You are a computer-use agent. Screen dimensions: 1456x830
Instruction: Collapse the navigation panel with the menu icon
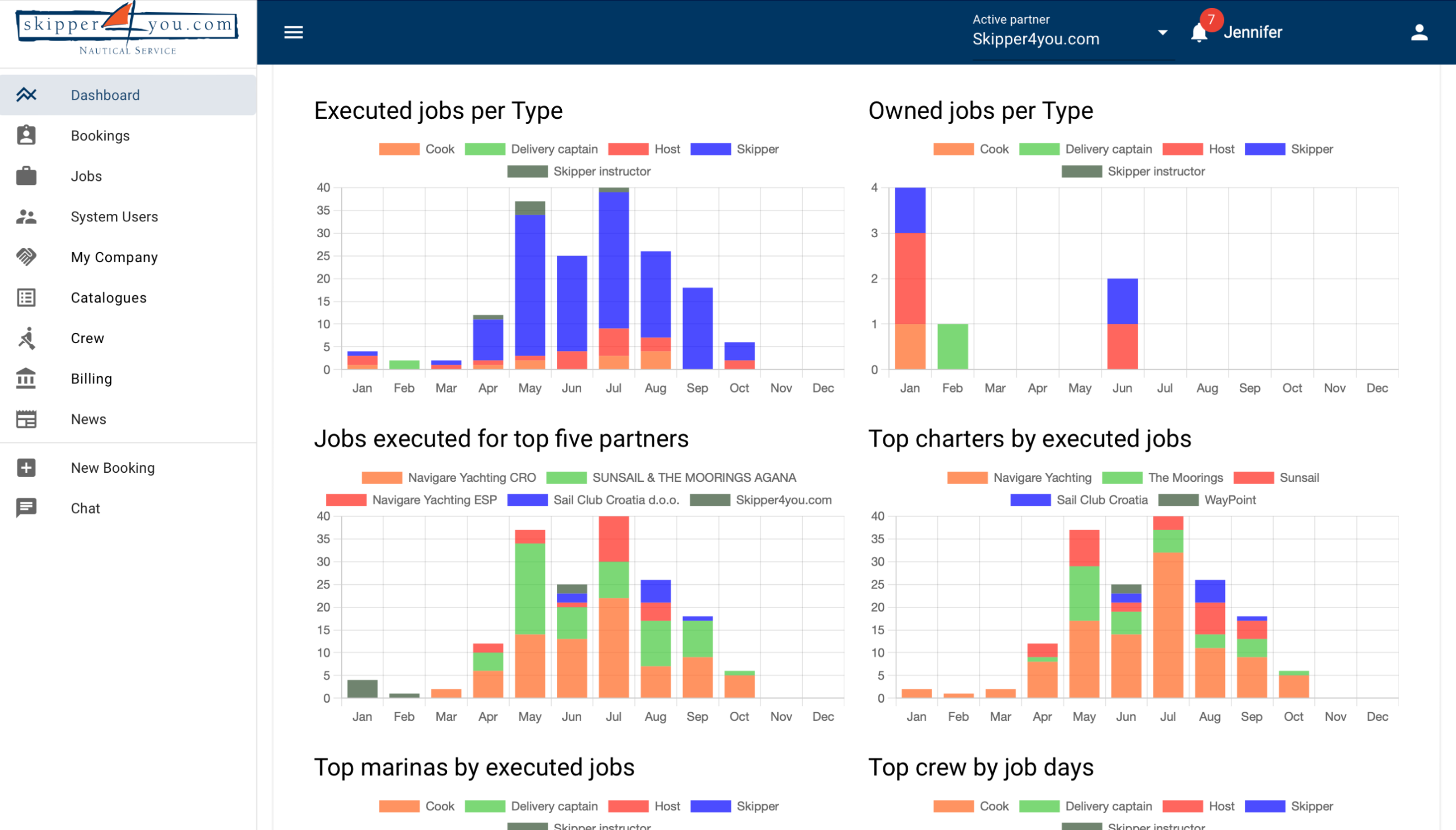pos(293,32)
